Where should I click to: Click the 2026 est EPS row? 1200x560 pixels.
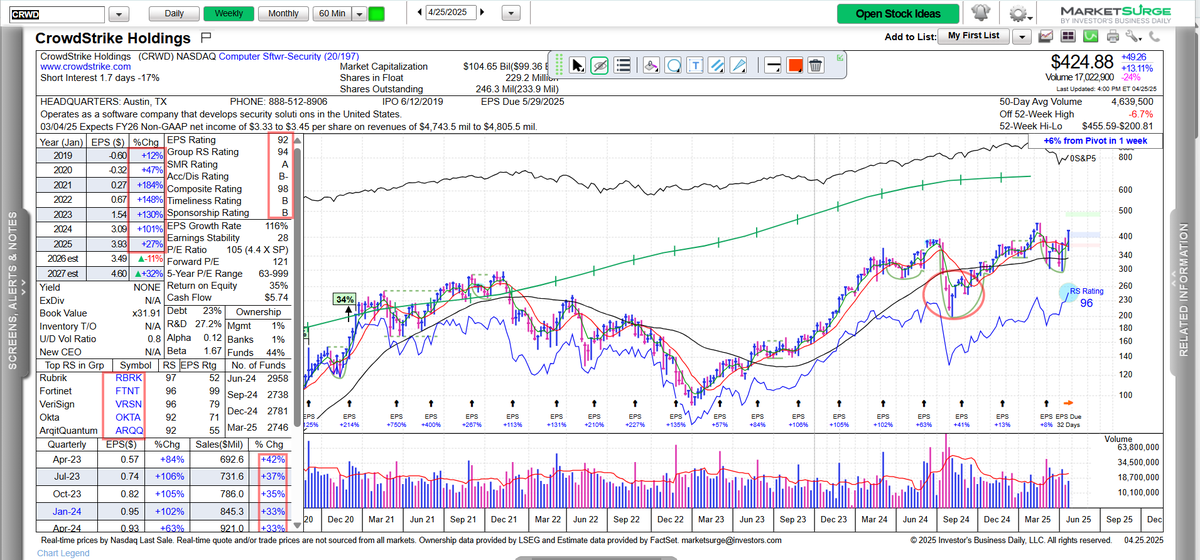pyautogui.click(x=99, y=260)
